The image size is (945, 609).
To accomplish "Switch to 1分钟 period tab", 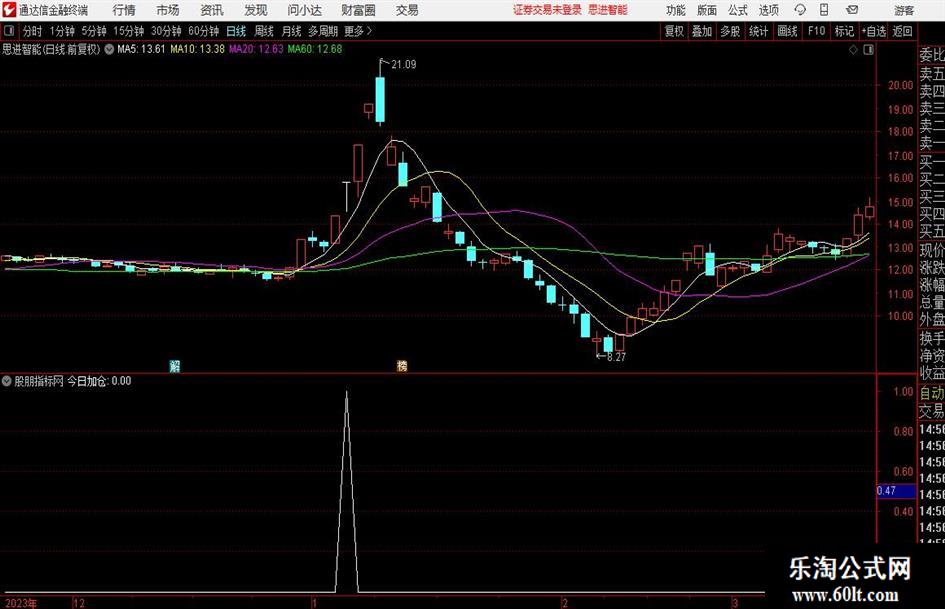I will [x=62, y=31].
